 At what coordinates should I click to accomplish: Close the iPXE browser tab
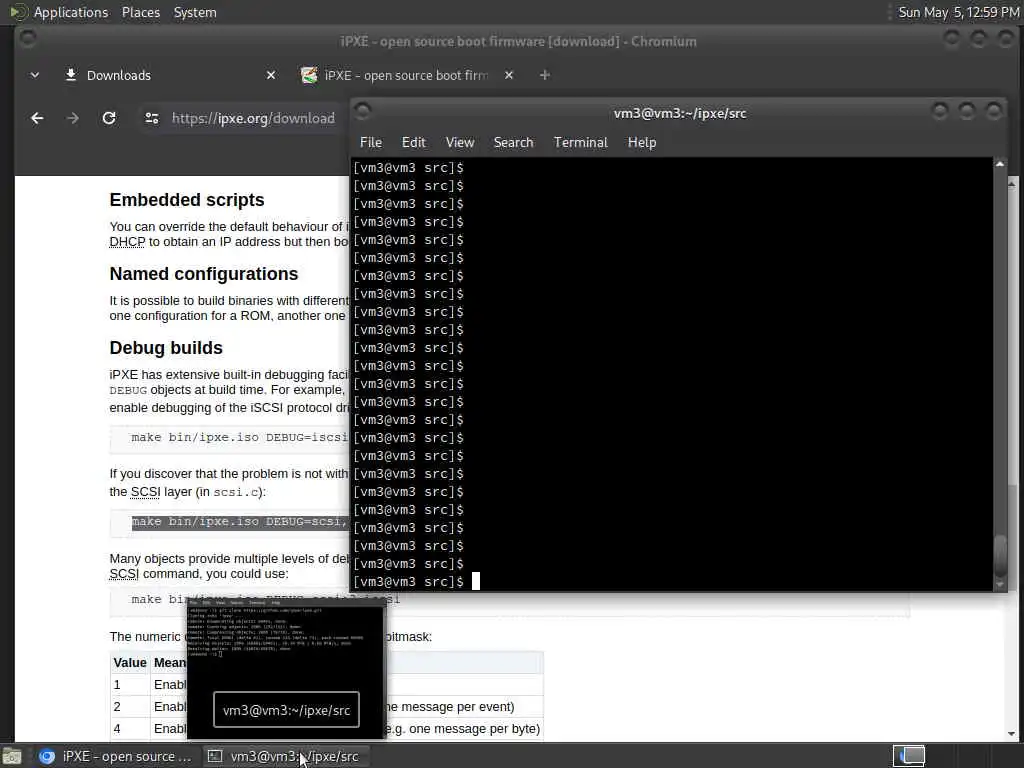point(509,75)
